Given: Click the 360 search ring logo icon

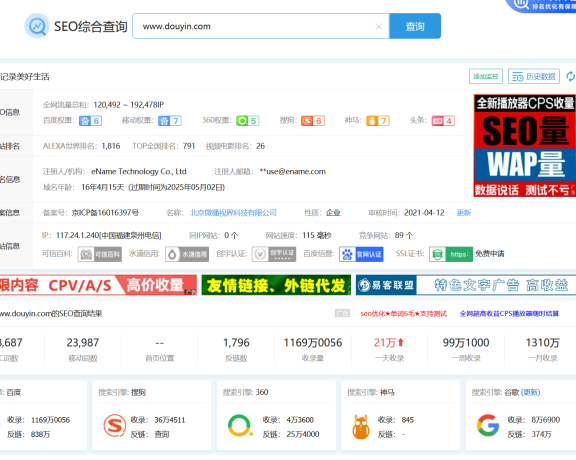Looking at the screenshot, I should coord(240,426).
